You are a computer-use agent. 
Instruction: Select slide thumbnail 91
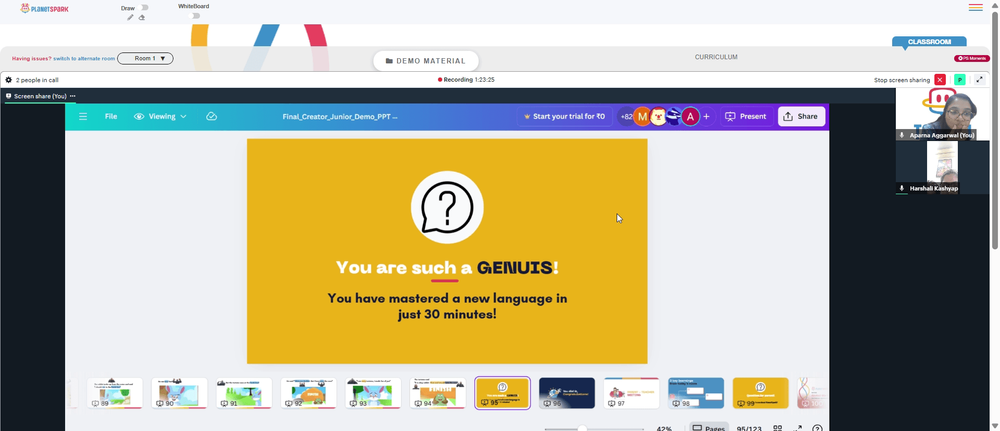coord(244,393)
